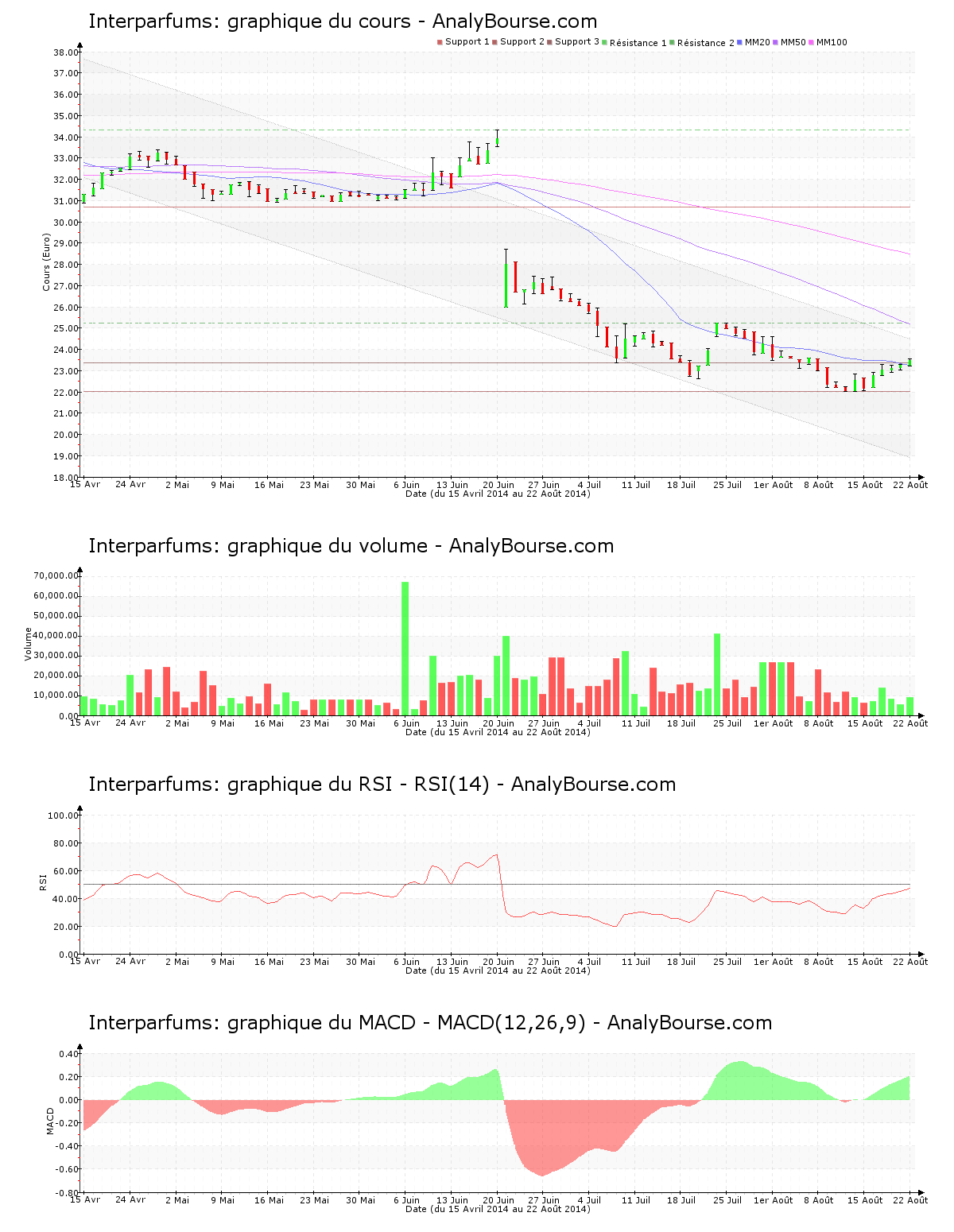The image size is (954, 1232).
Task: Click the date range caption under price chart
Action: pyautogui.click(x=498, y=494)
